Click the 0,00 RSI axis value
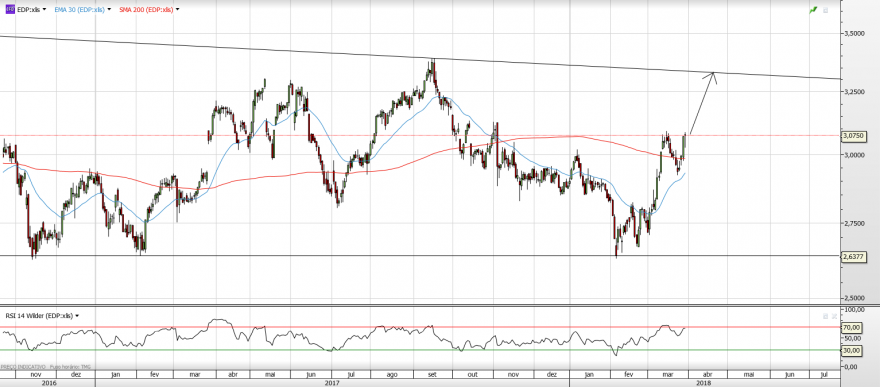 pyautogui.click(x=851, y=366)
